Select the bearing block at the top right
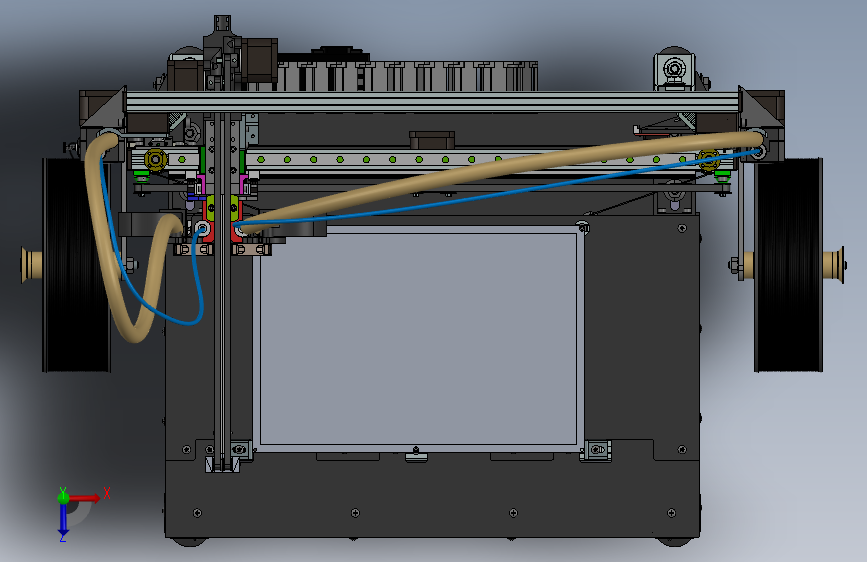867x562 pixels. 675,70
